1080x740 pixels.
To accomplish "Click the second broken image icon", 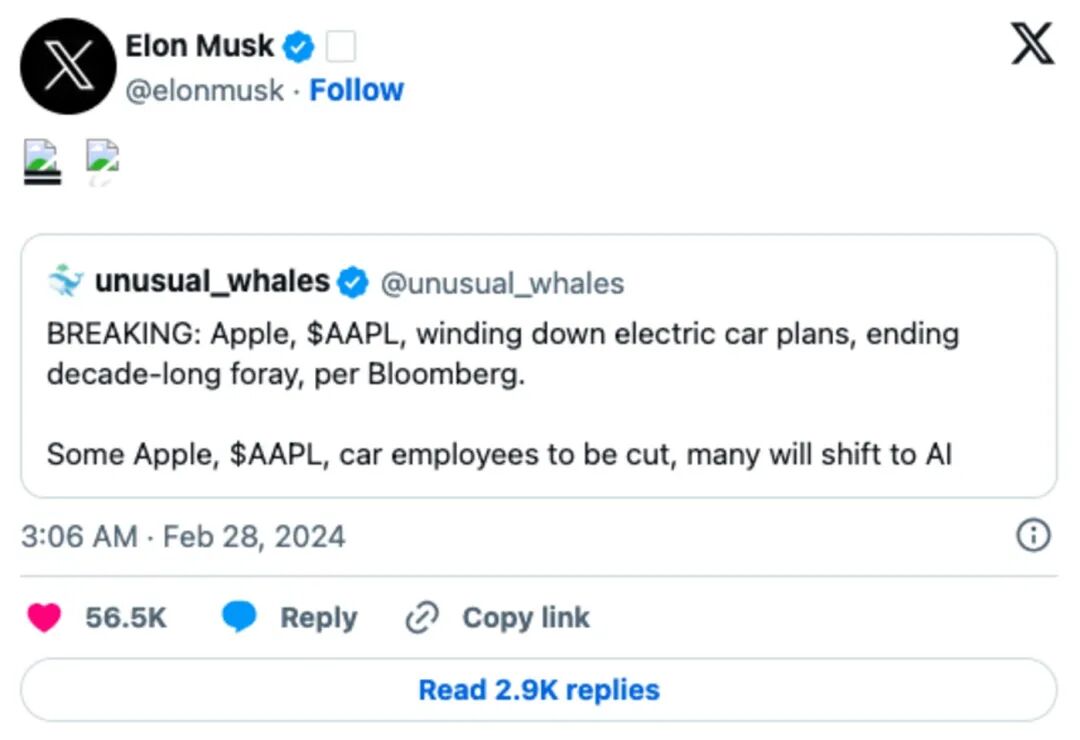I will coord(102,161).
